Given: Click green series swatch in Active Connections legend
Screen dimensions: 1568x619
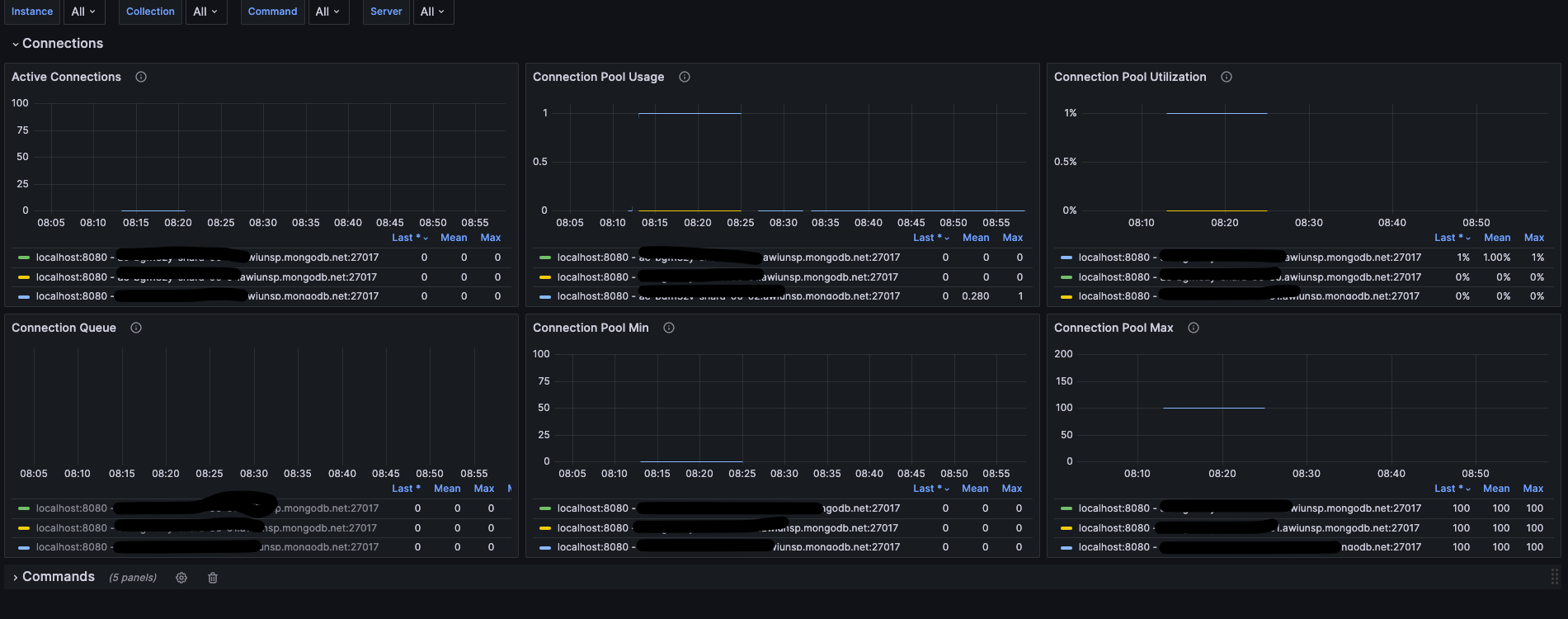Looking at the screenshot, I should pyautogui.click(x=24, y=258).
